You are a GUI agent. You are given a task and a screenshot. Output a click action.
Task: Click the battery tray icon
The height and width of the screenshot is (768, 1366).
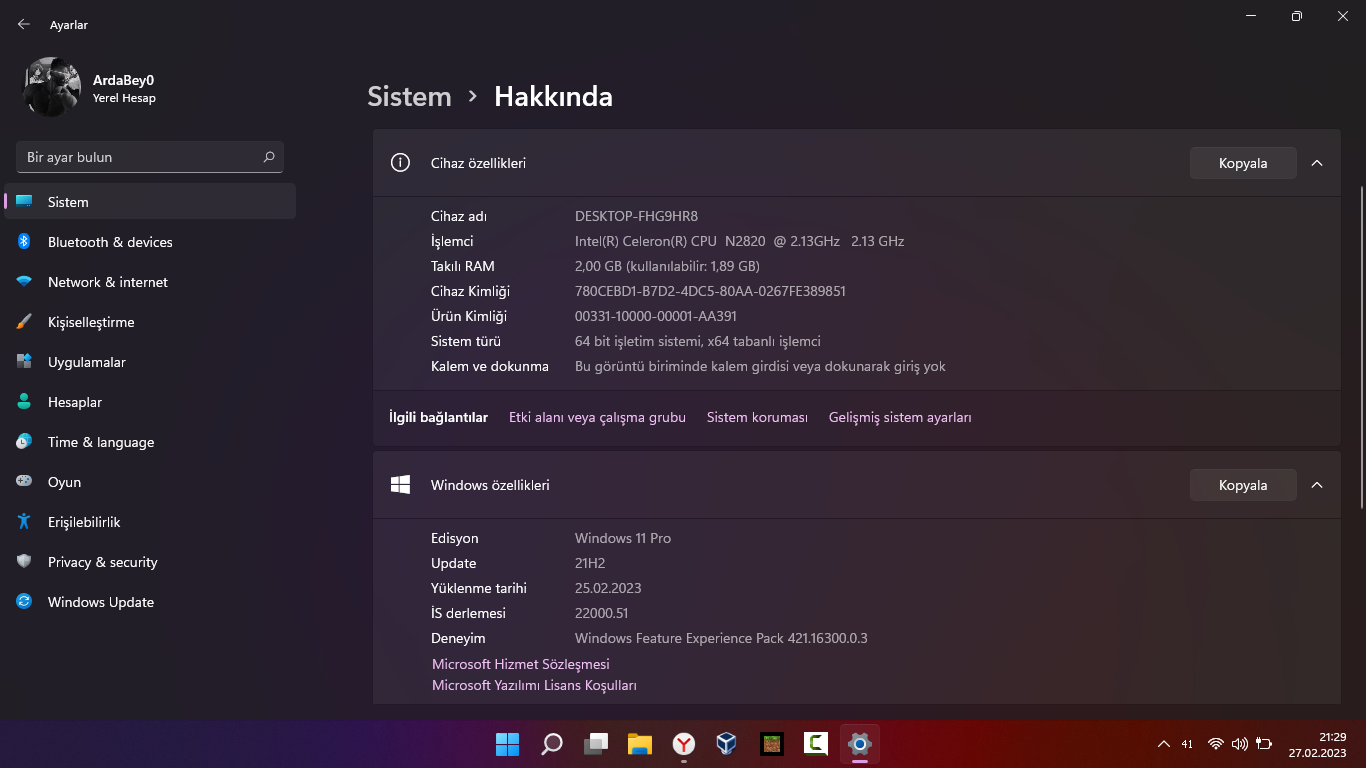click(1264, 744)
